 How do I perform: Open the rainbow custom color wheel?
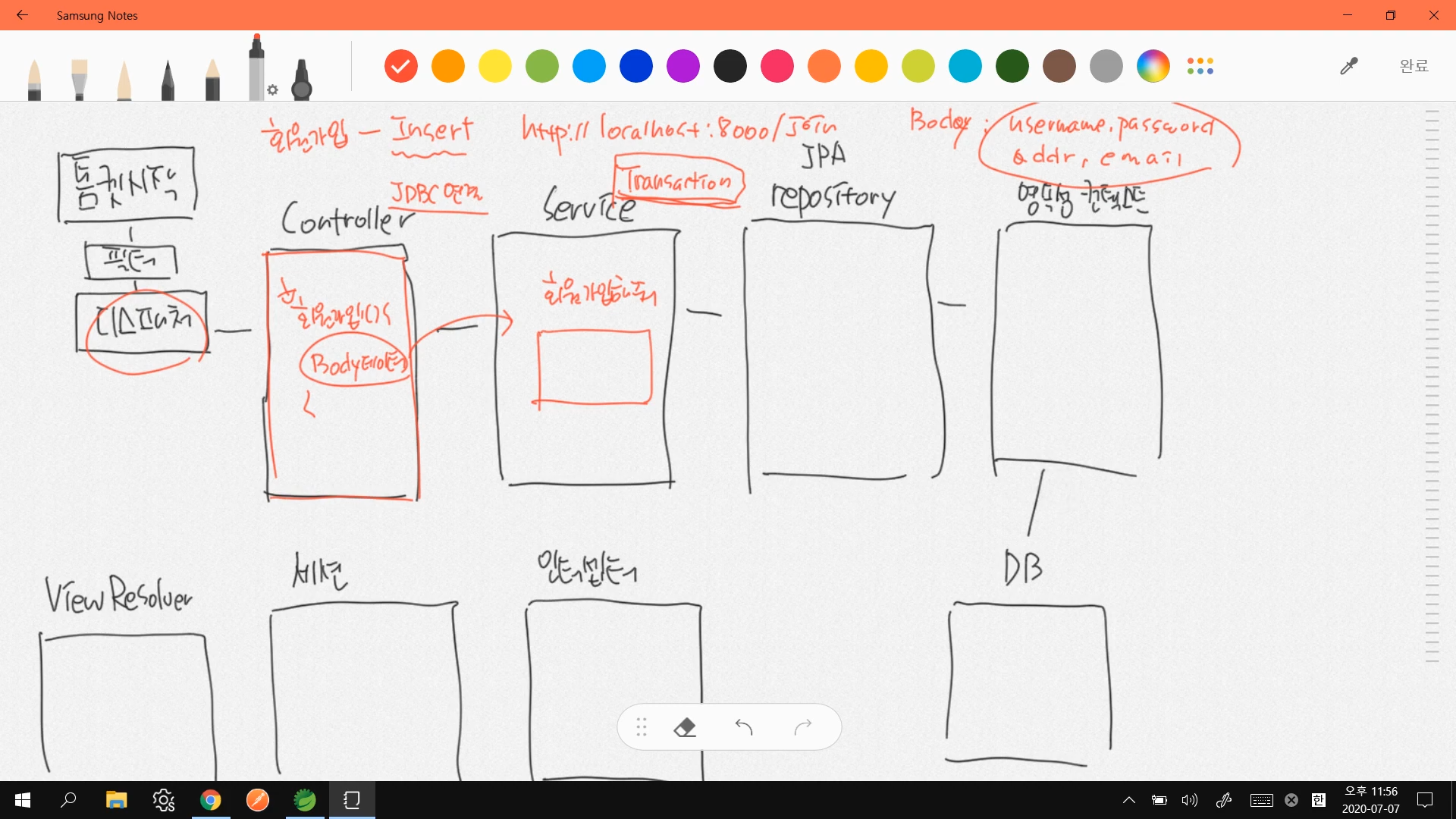point(1153,67)
